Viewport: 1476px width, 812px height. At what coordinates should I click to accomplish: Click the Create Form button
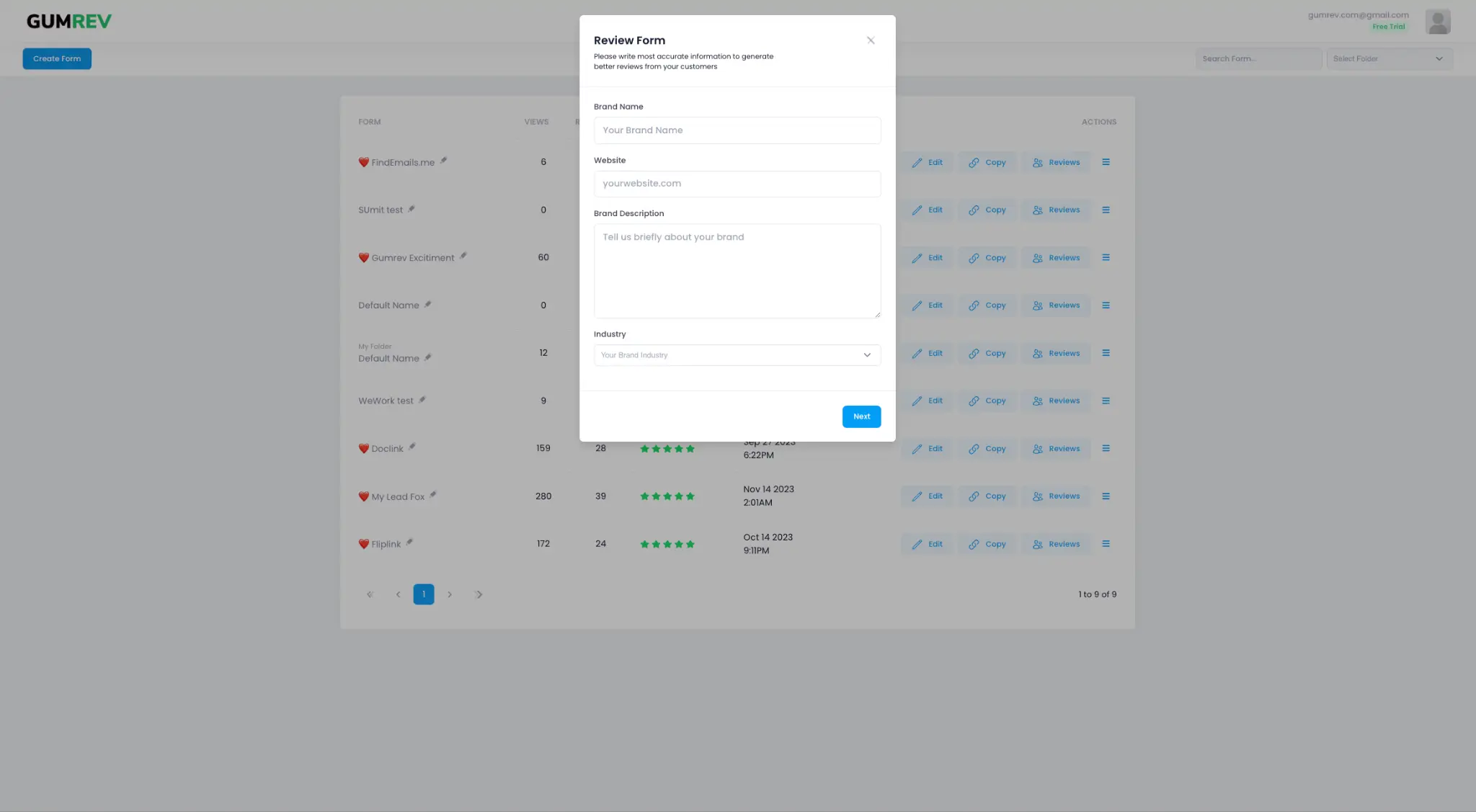click(57, 59)
